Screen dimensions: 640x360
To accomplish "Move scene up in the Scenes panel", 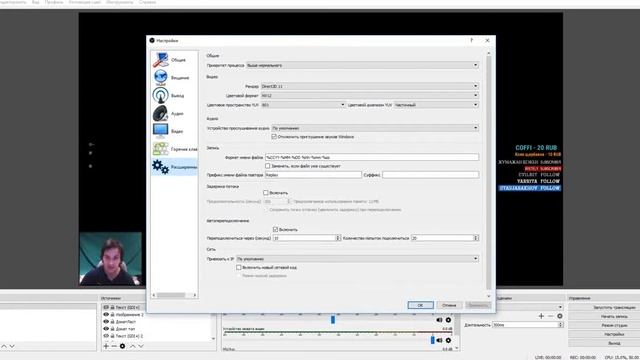I will [x=4, y=346].
